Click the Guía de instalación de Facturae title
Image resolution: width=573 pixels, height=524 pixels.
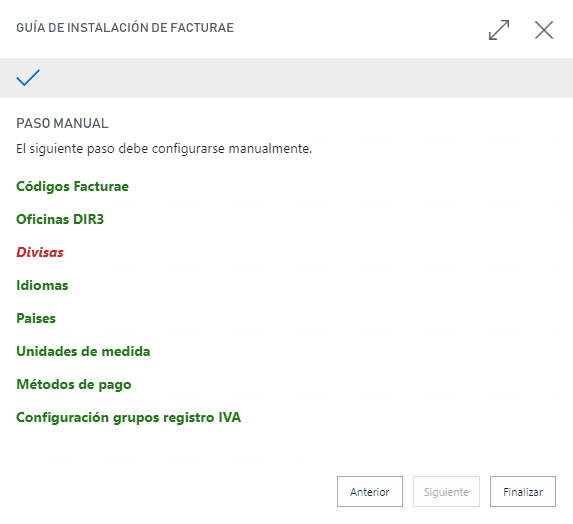tap(125, 28)
